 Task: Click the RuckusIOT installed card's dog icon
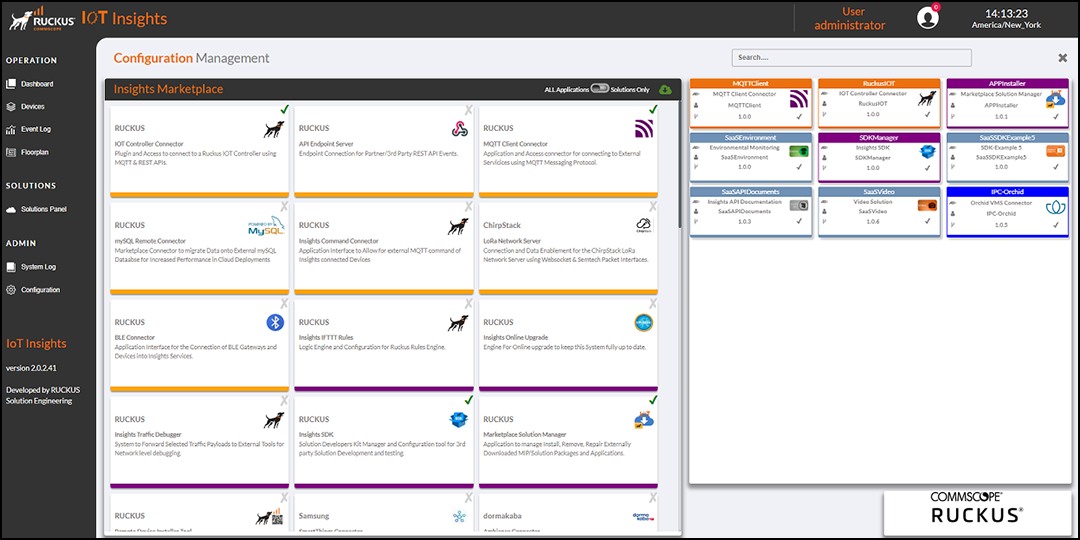926,100
